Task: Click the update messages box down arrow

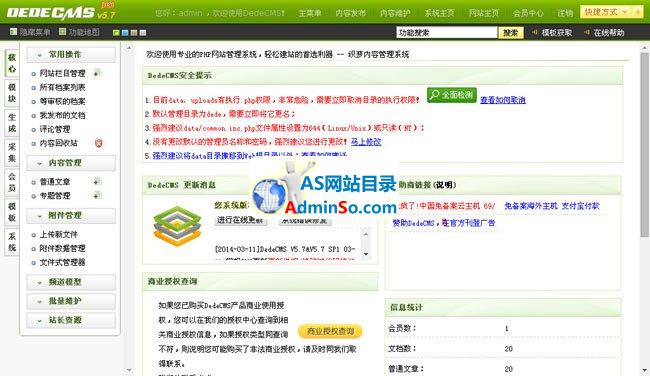Action: tap(366, 254)
